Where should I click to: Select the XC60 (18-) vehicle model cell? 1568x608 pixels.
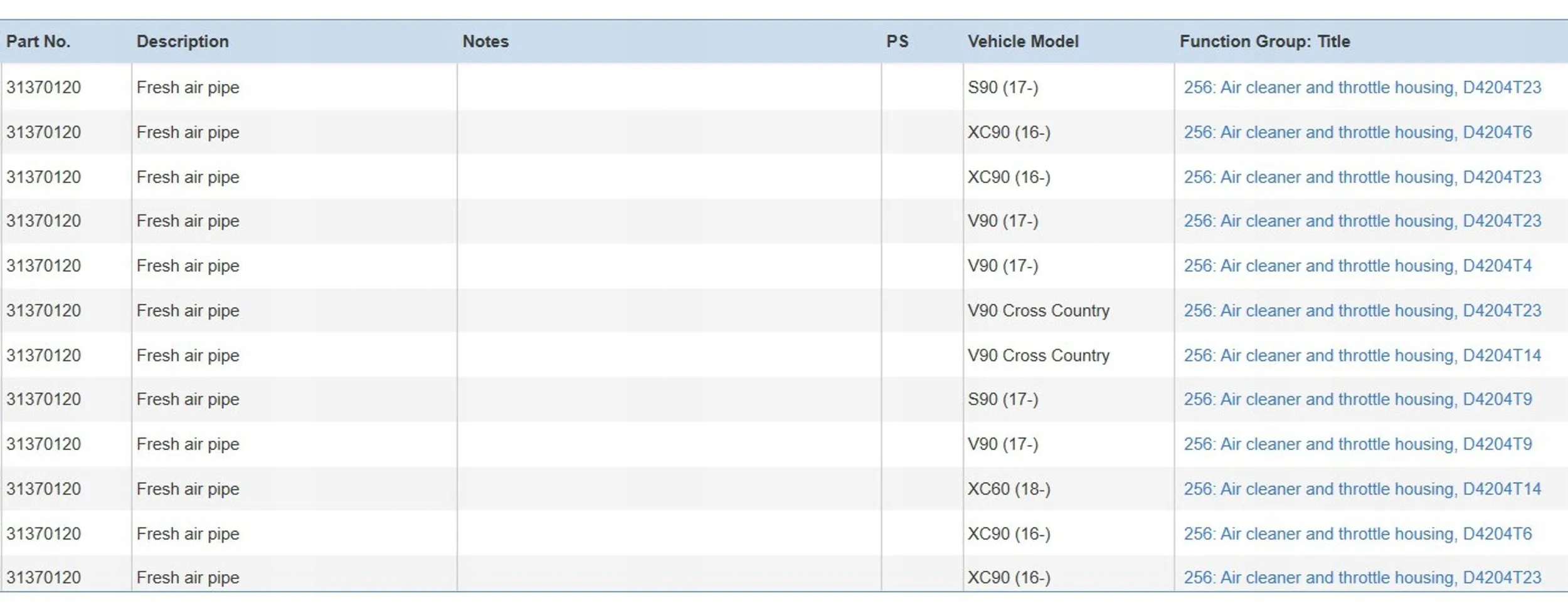[x=1009, y=489]
